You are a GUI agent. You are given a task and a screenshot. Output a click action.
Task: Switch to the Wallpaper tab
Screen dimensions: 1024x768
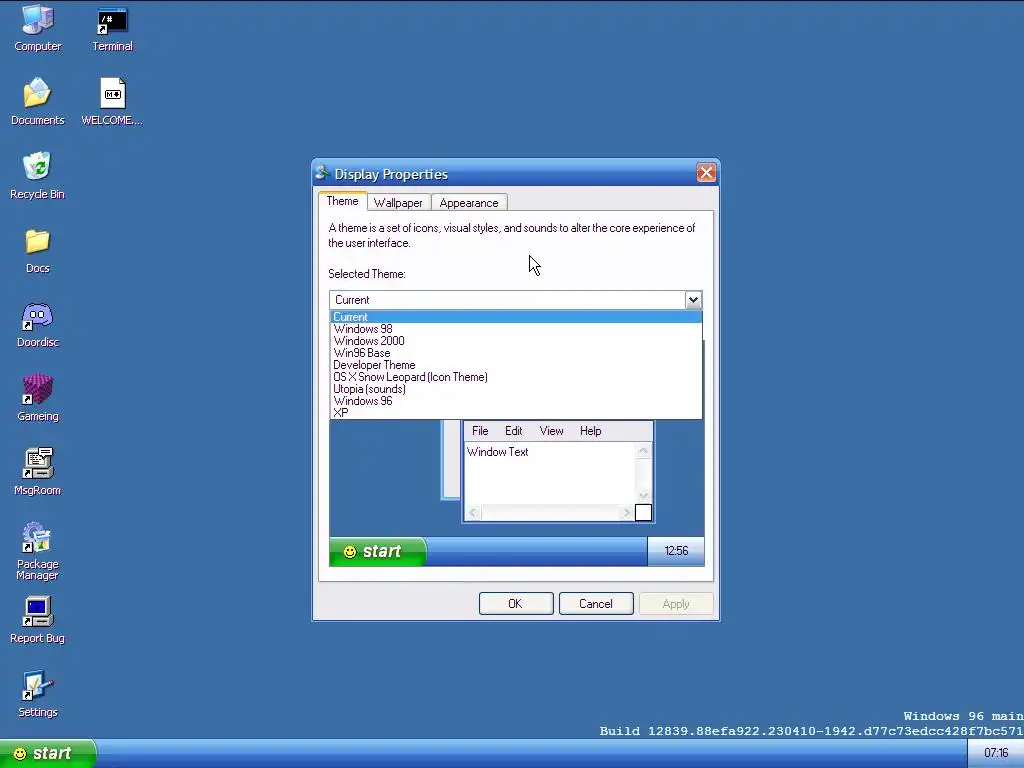pos(398,202)
